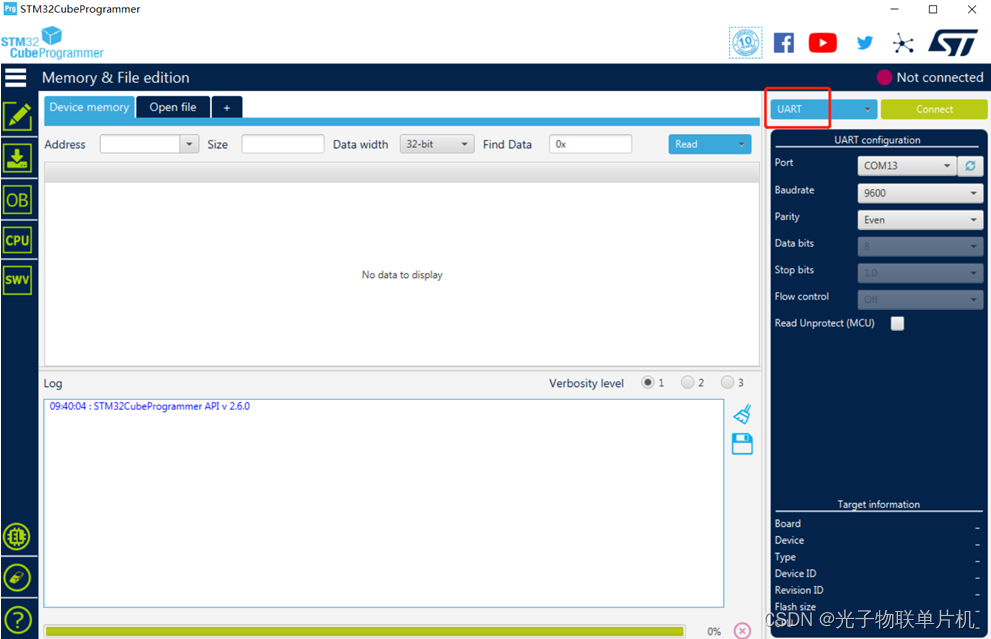Viewport: 991px width, 639px height.
Task: Open the SWV viewer icon
Action: (x=17, y=280)
